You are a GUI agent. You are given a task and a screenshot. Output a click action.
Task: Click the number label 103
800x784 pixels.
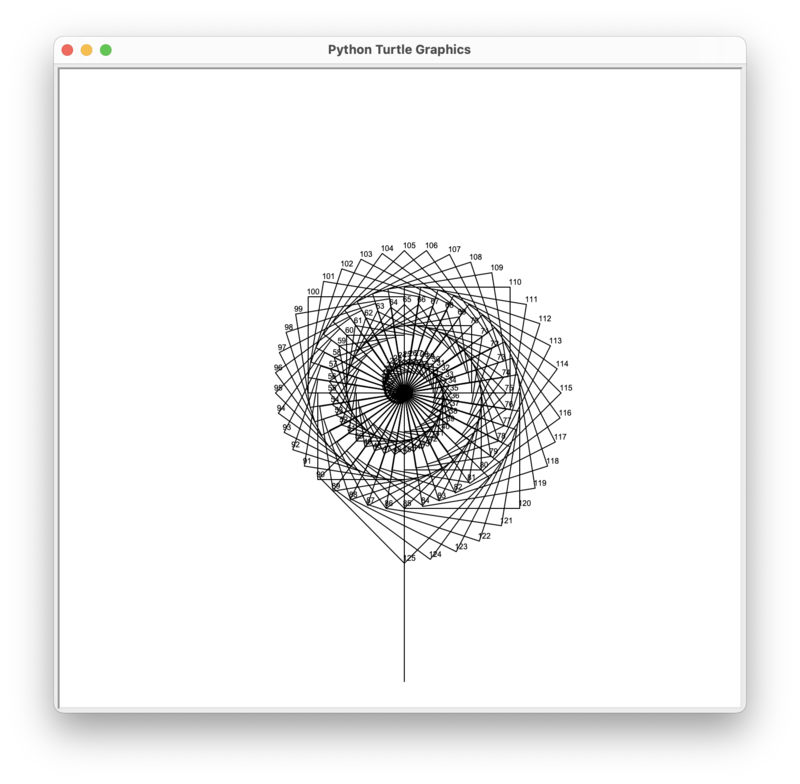tap(366, 254)
